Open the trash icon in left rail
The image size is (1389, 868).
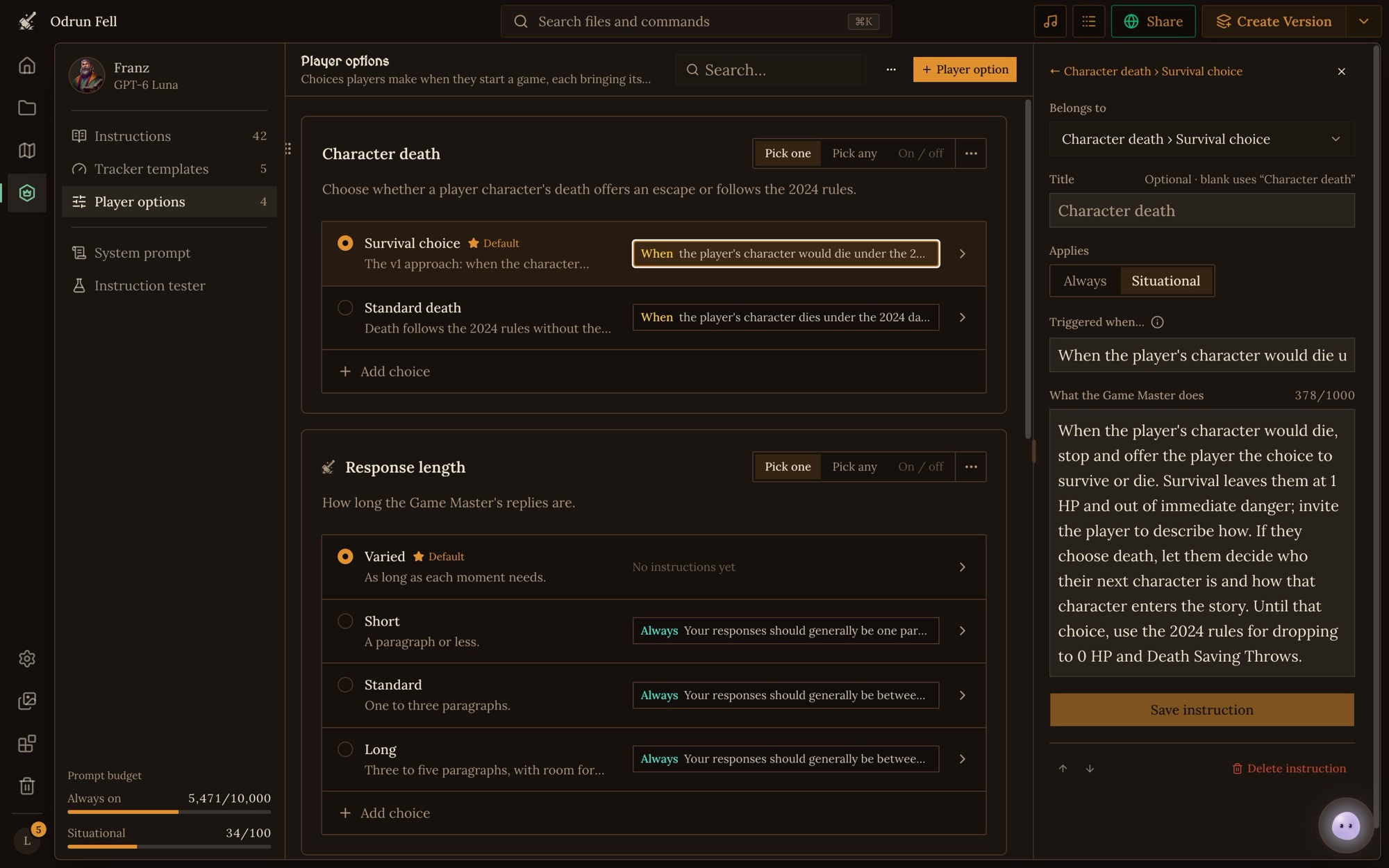coord(27,786)
